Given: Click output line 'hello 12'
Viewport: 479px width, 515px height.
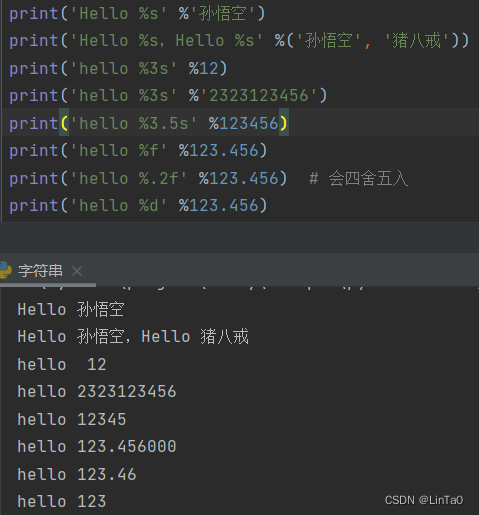Looking at the screenshot, I should (62, 364).
